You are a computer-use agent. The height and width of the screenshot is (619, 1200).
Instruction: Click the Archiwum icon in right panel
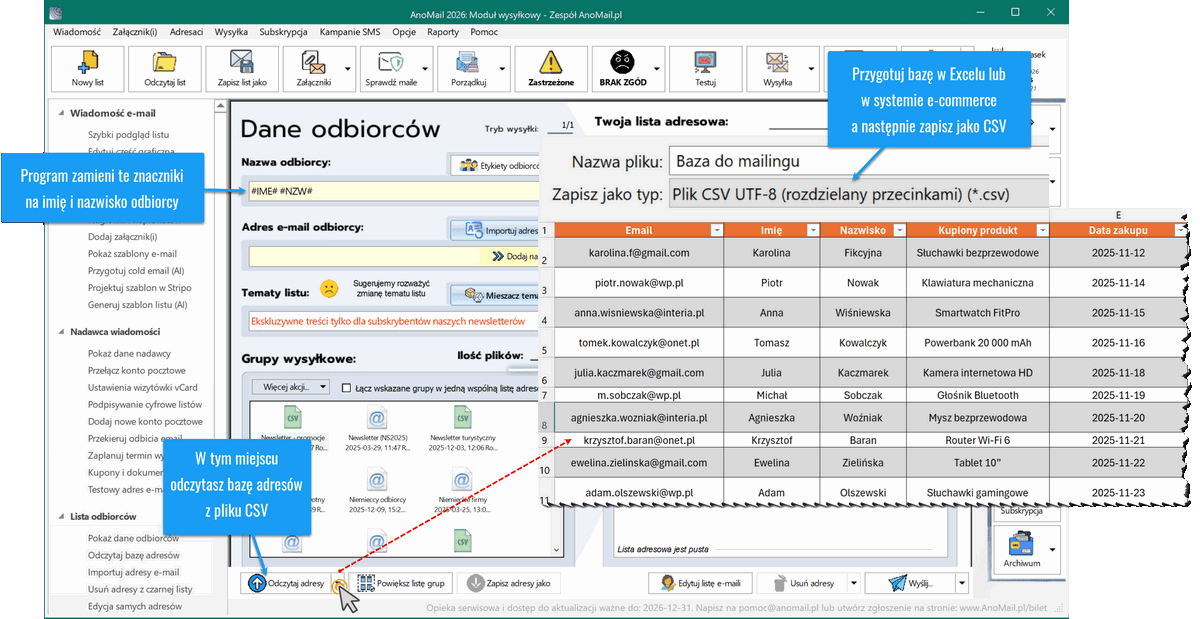click(x=1021, y=545)
